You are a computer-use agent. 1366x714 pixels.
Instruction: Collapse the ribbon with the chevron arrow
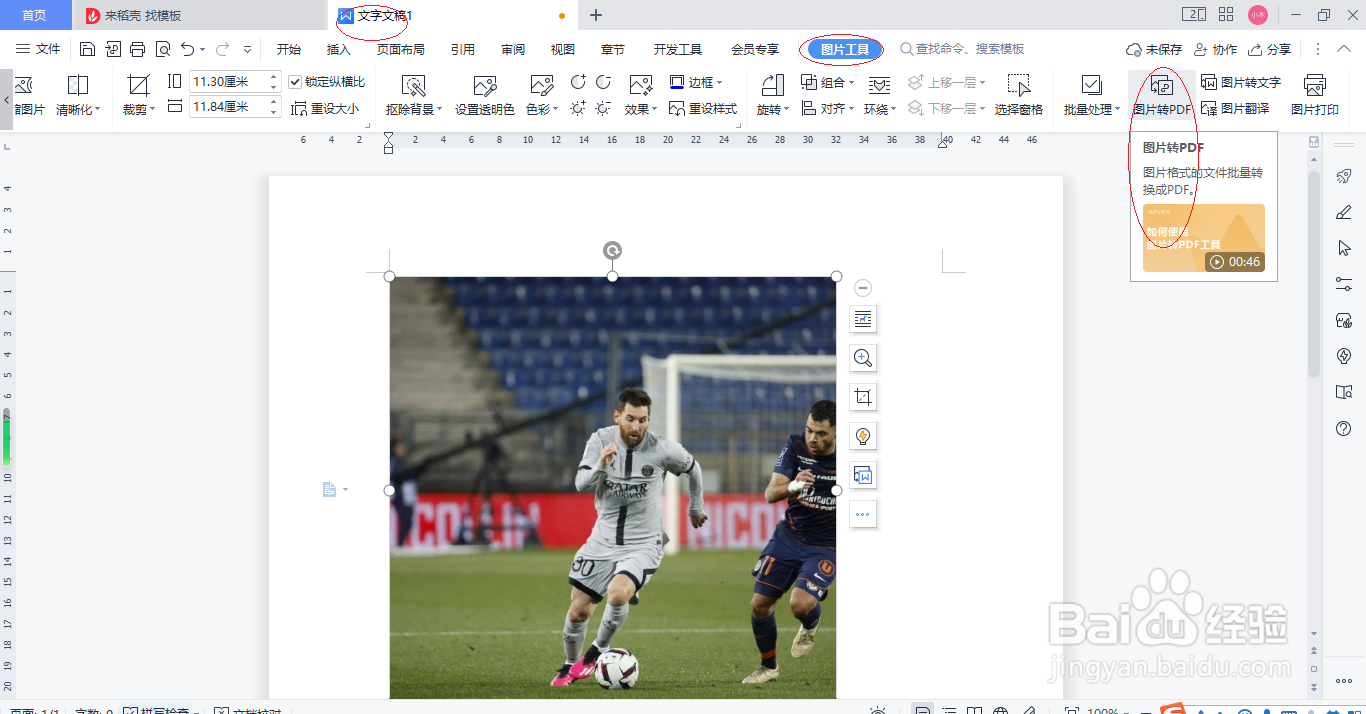[x=1345, y=49]
